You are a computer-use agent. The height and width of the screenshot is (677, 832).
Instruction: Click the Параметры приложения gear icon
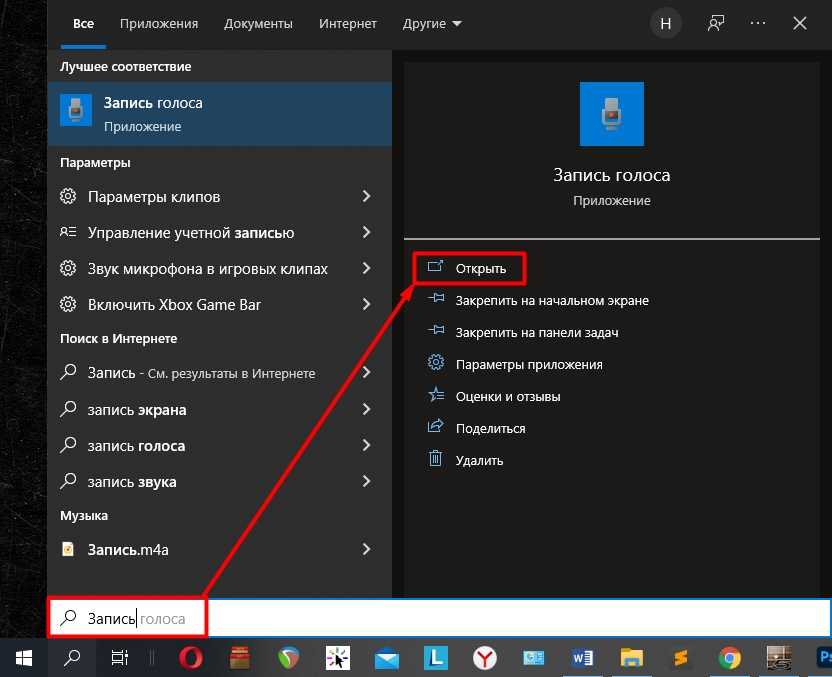[435, 364]
